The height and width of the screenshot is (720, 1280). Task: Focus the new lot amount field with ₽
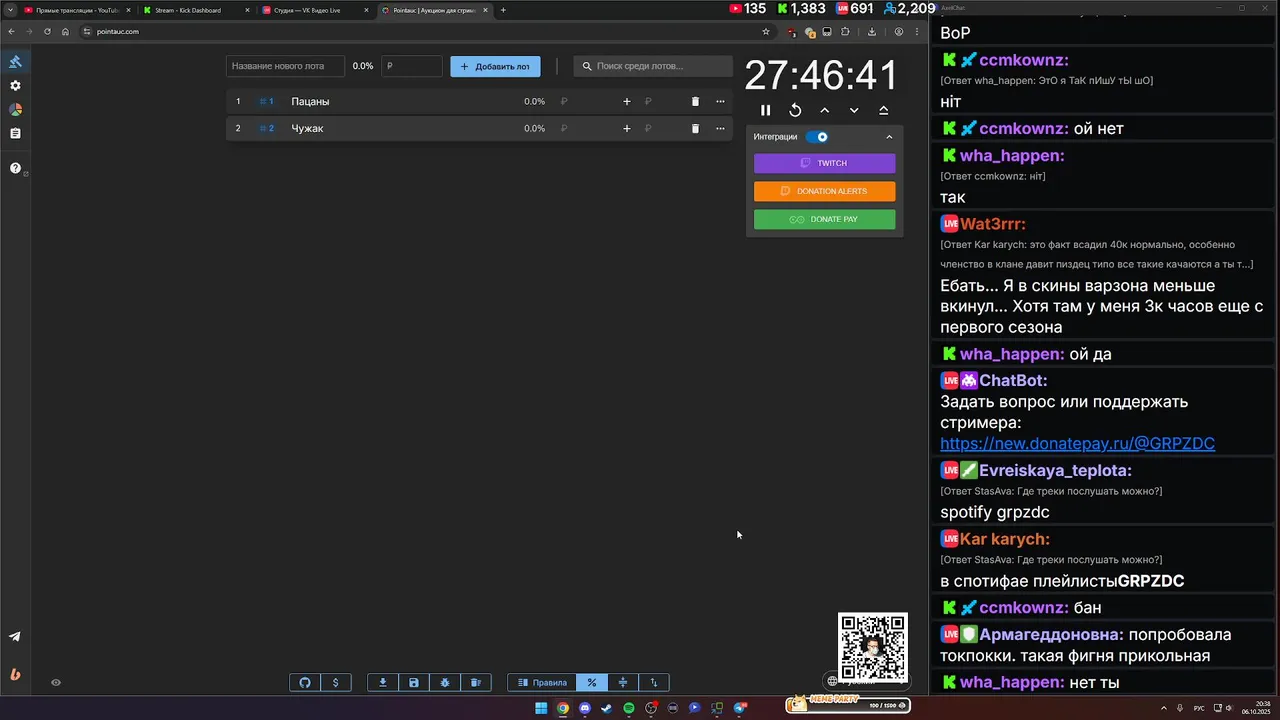point(411,66)
